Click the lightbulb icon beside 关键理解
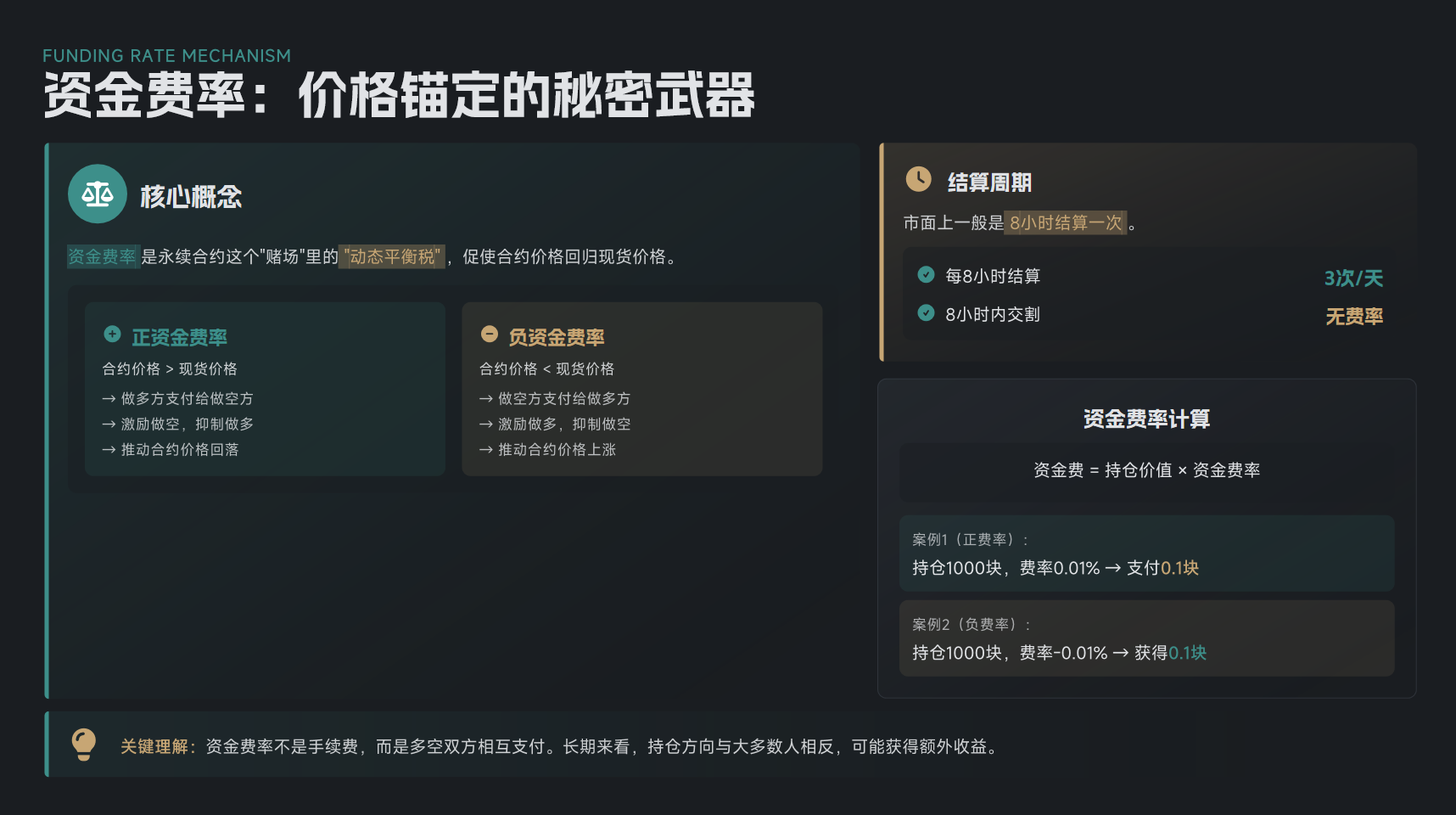Screen dimensions: 1456x815 click(83, 745)
